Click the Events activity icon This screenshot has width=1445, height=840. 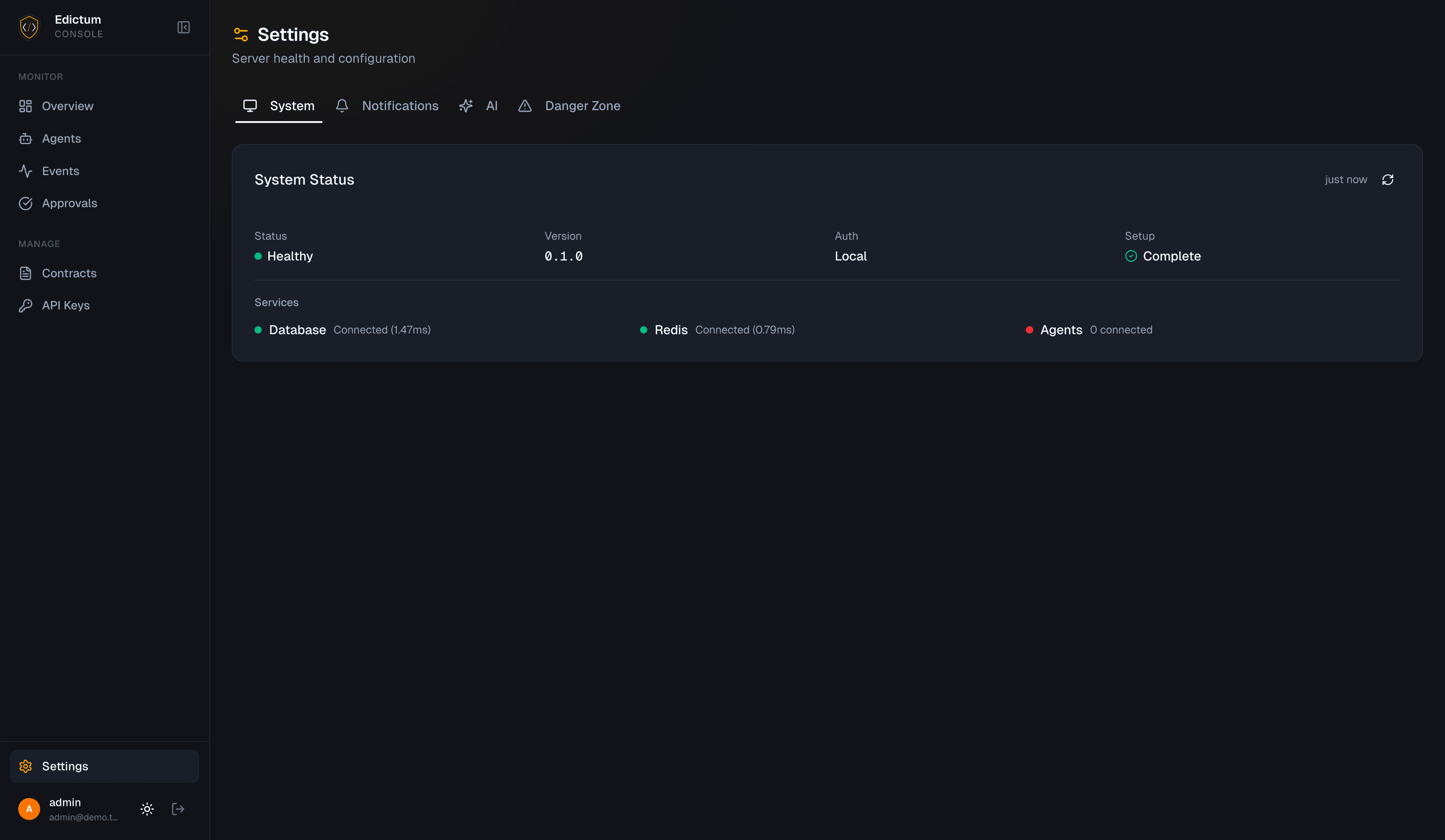click(x=26, y=171)
